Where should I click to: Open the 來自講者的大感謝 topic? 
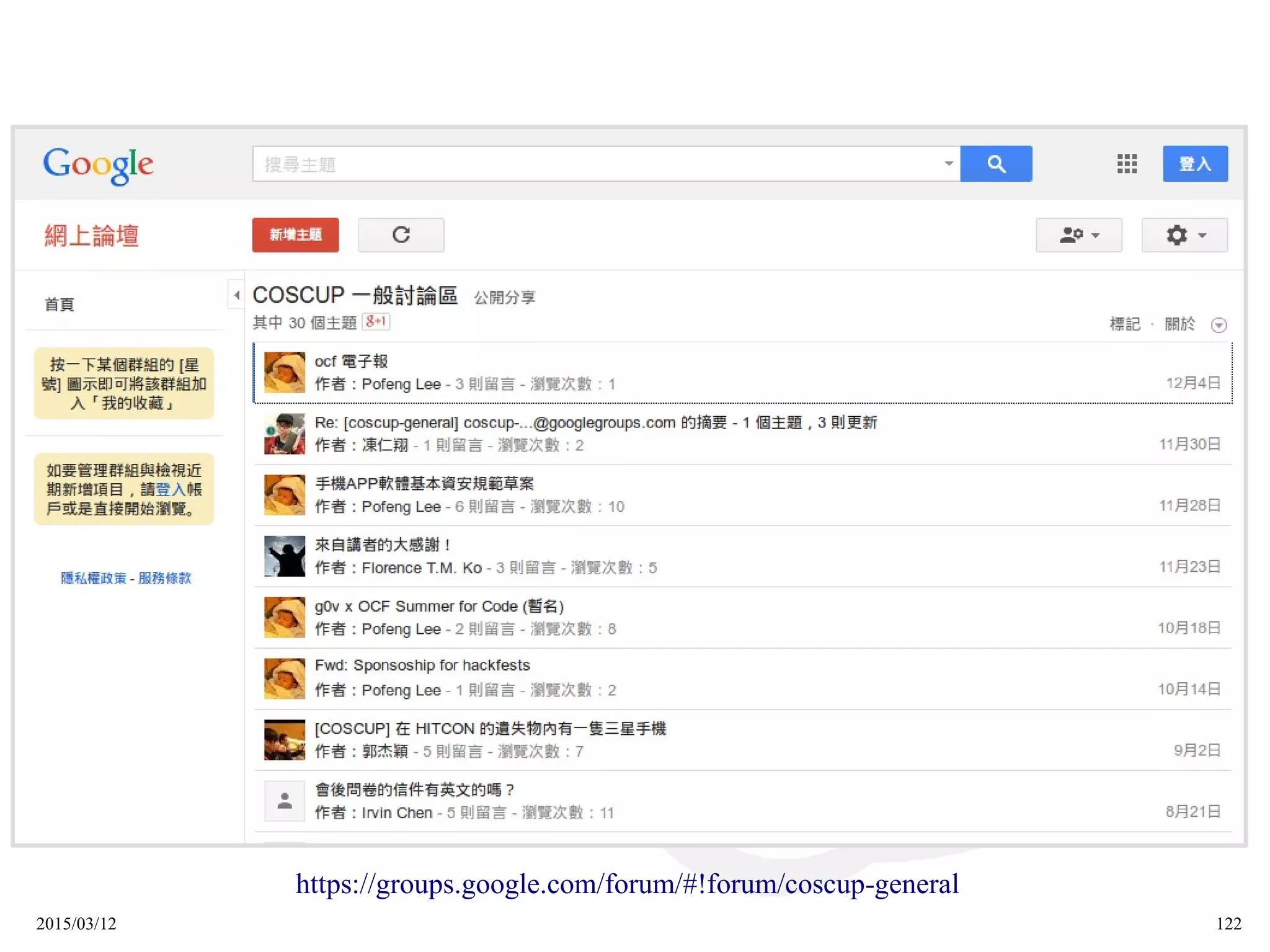coord(383,545)
